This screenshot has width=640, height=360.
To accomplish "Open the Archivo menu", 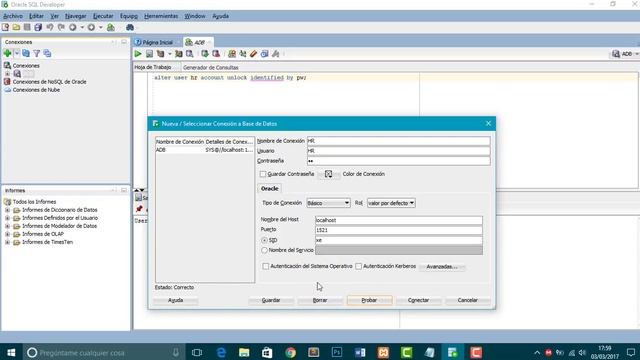I will point(13,16).
